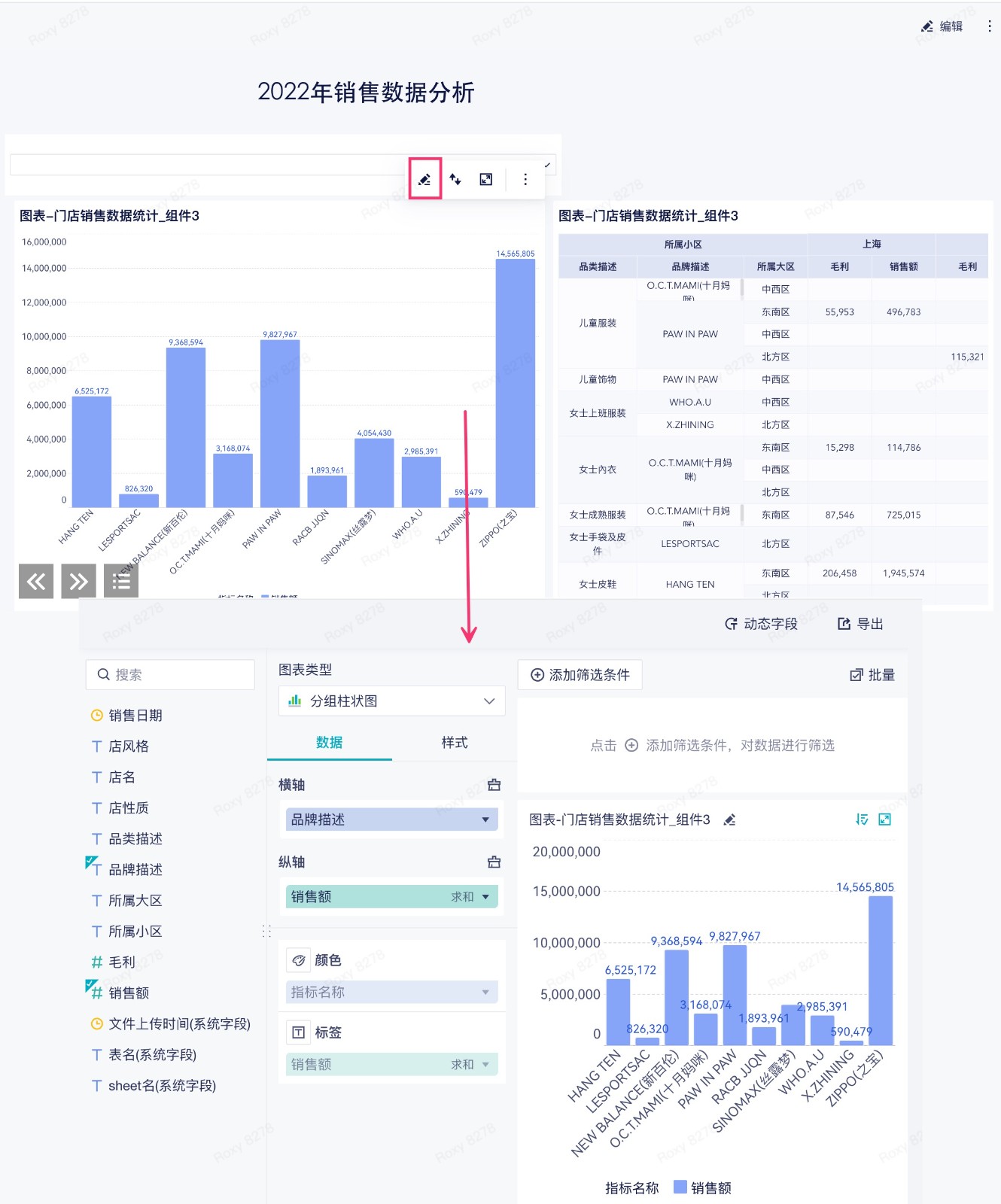Click the 销售额 legend color swatch in preview

(680, 1187)
